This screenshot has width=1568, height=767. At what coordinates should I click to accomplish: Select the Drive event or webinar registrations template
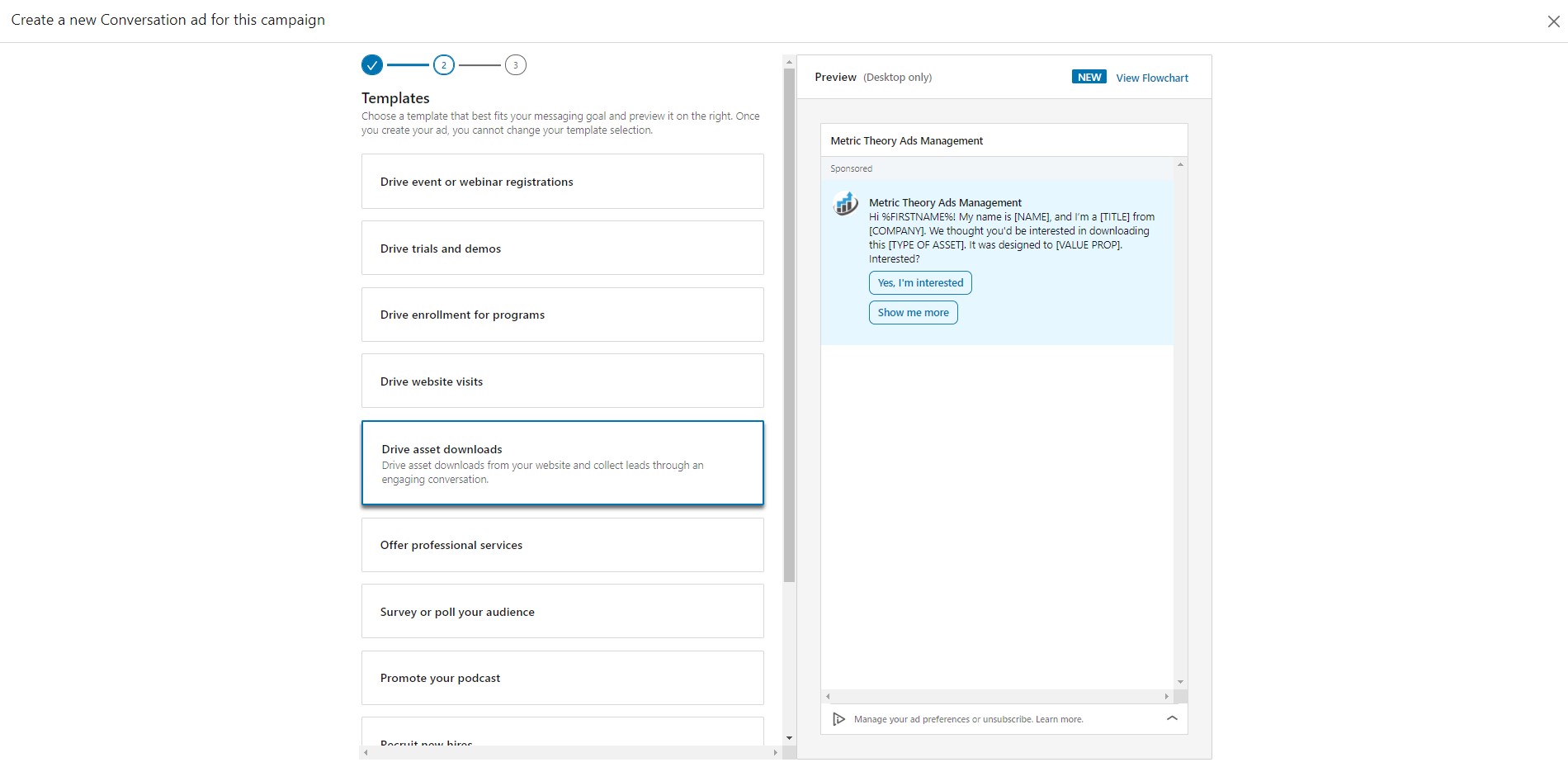(562, 181)
